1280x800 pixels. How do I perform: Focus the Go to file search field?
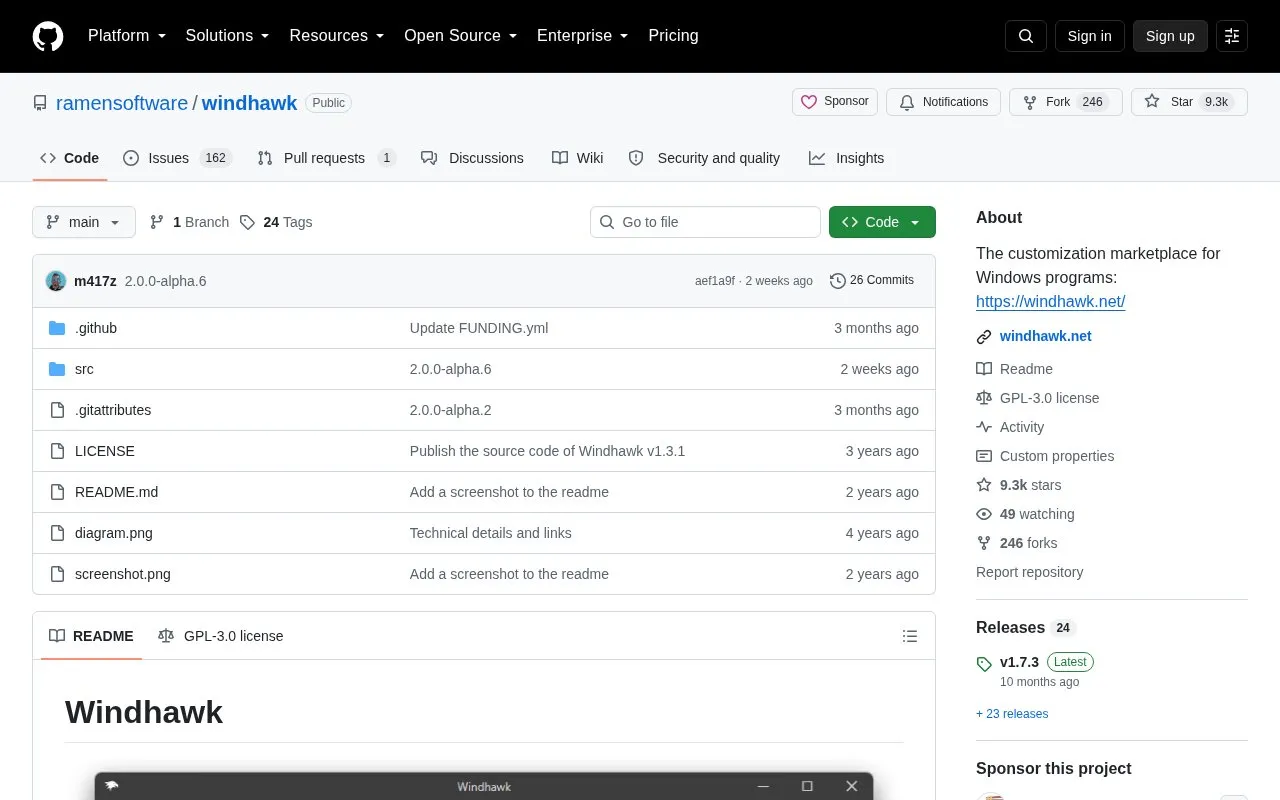(x=705, y=222)
